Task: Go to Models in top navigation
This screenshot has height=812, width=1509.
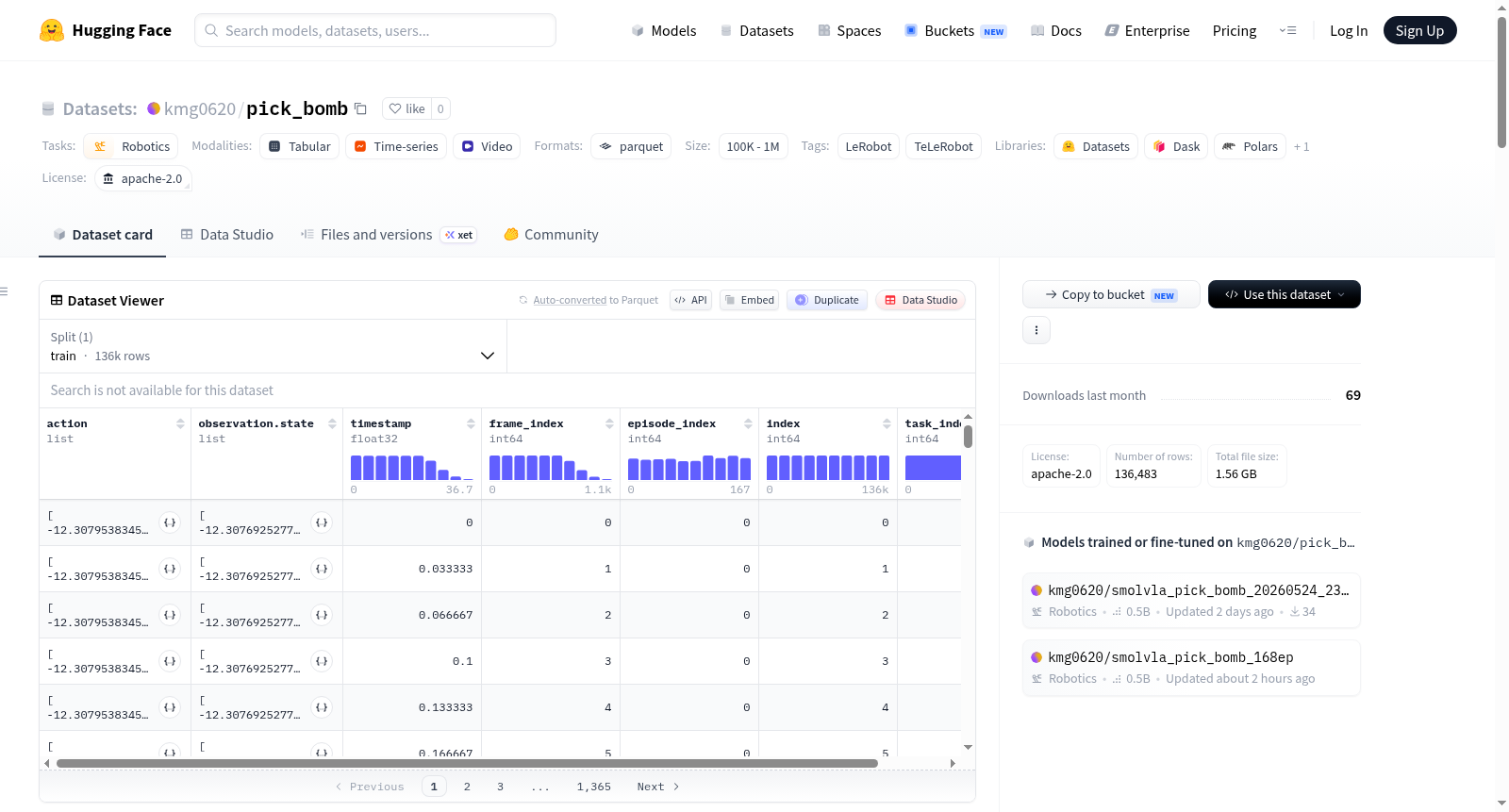Action: tap(664, 31)
